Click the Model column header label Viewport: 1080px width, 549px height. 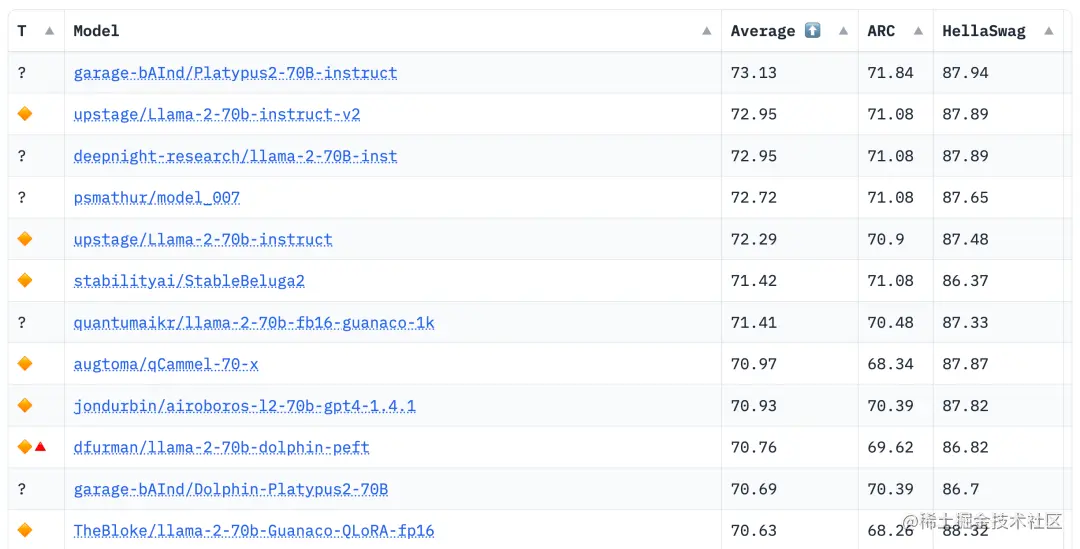click(x=96, y=31)
